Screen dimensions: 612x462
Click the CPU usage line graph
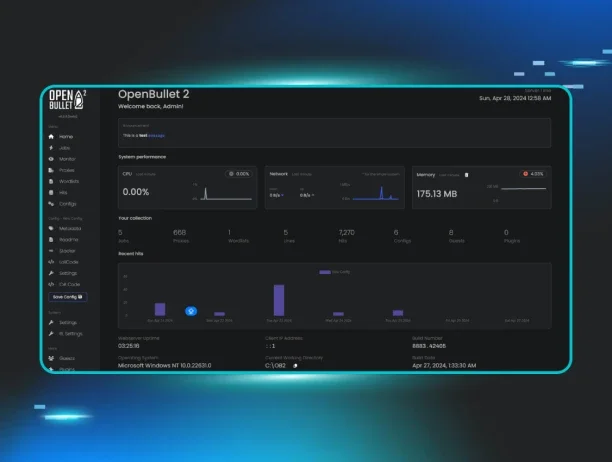tap(226, 194)
